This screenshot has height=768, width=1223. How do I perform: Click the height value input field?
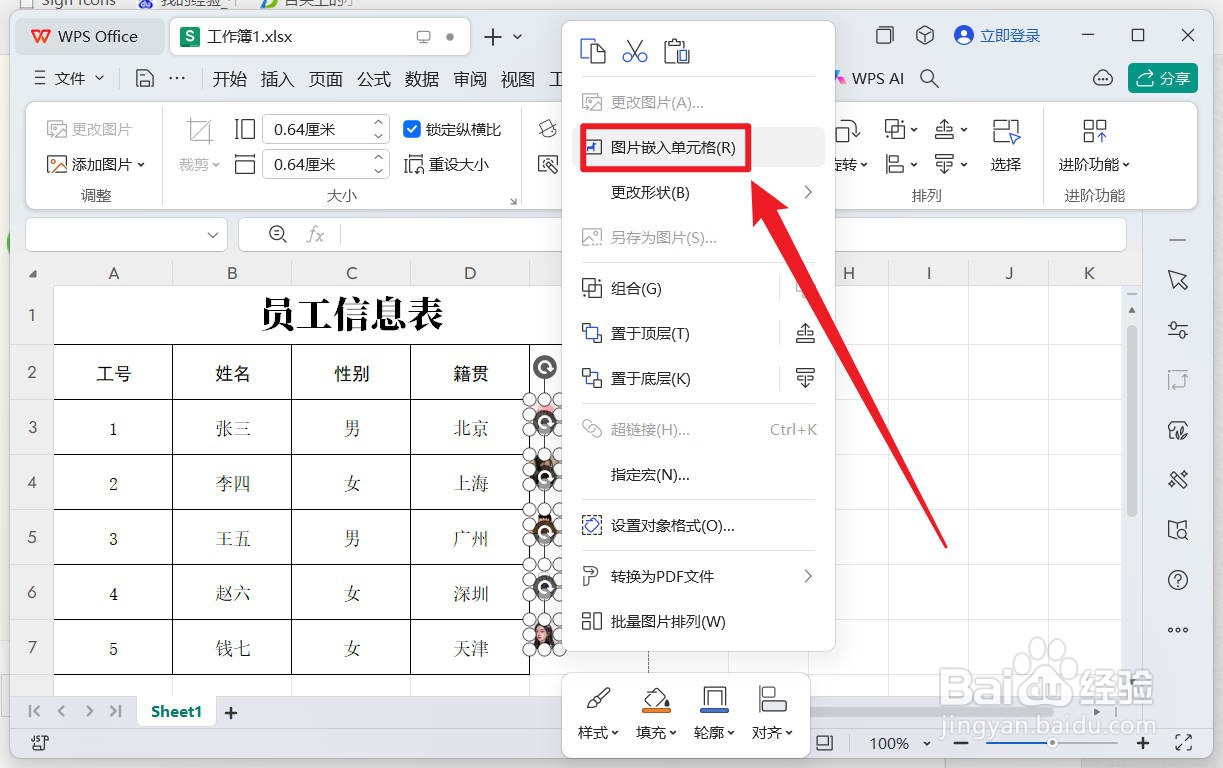315,129
